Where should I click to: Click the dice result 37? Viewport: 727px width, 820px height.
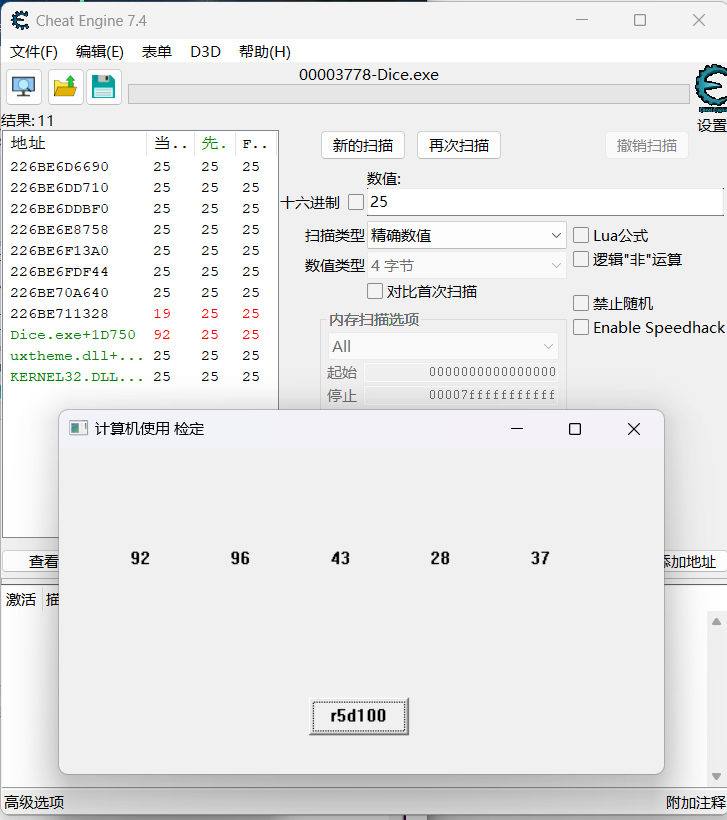point(540,558)
